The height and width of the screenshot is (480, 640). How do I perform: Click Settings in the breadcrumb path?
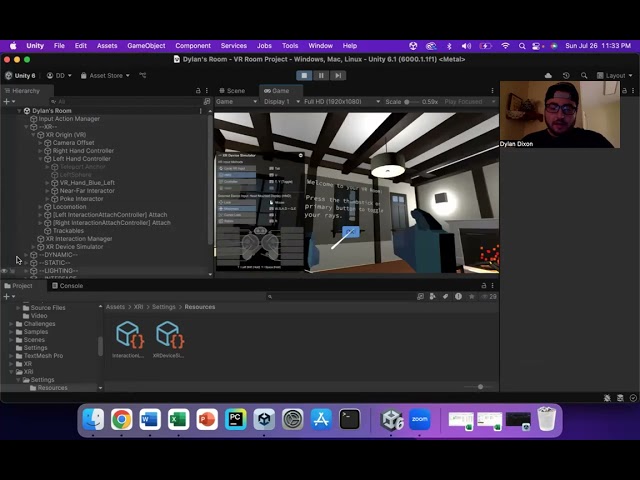[x=164, y=307]
